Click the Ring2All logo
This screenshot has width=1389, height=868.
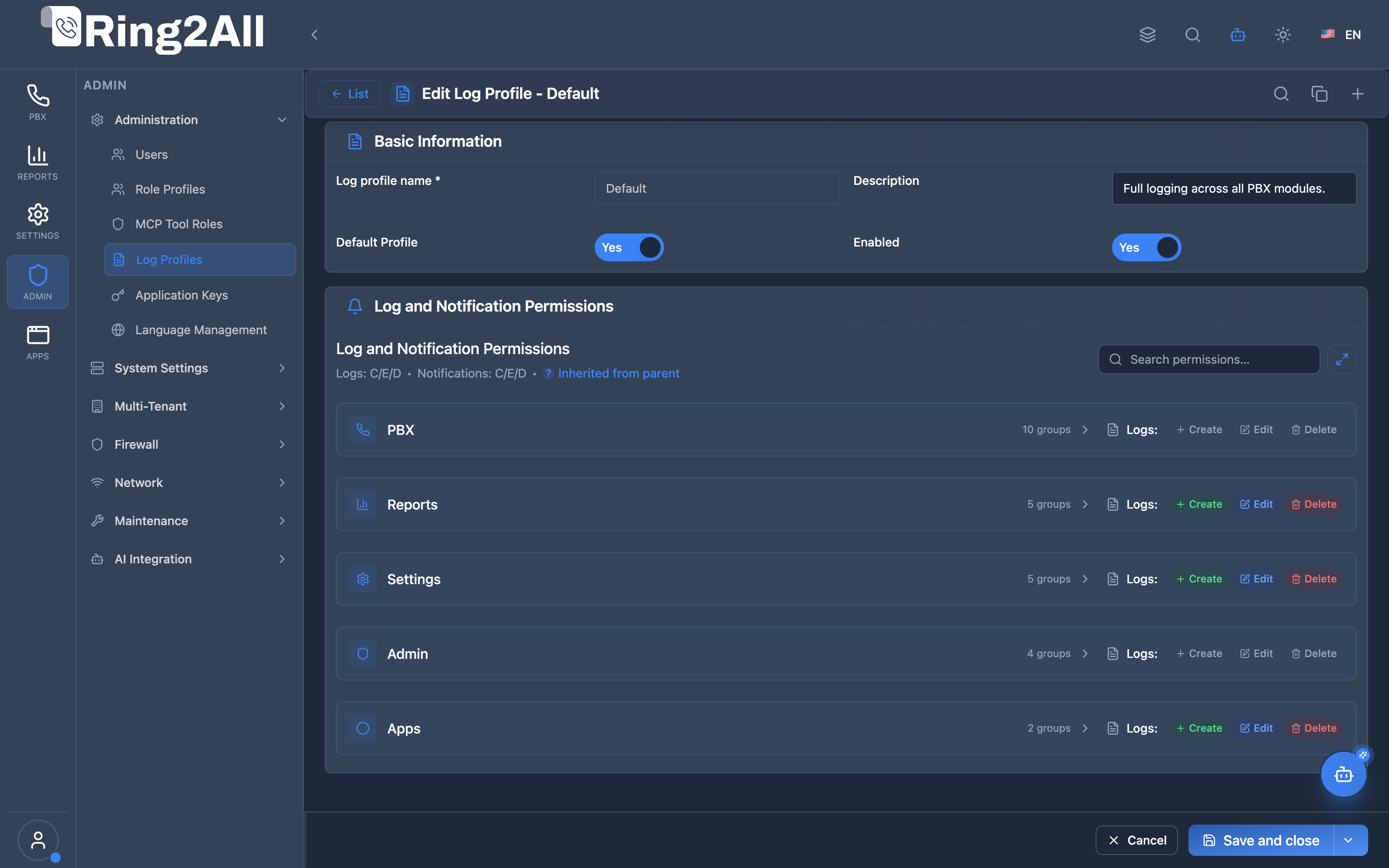pyautogui.click(x=153, y=30)
